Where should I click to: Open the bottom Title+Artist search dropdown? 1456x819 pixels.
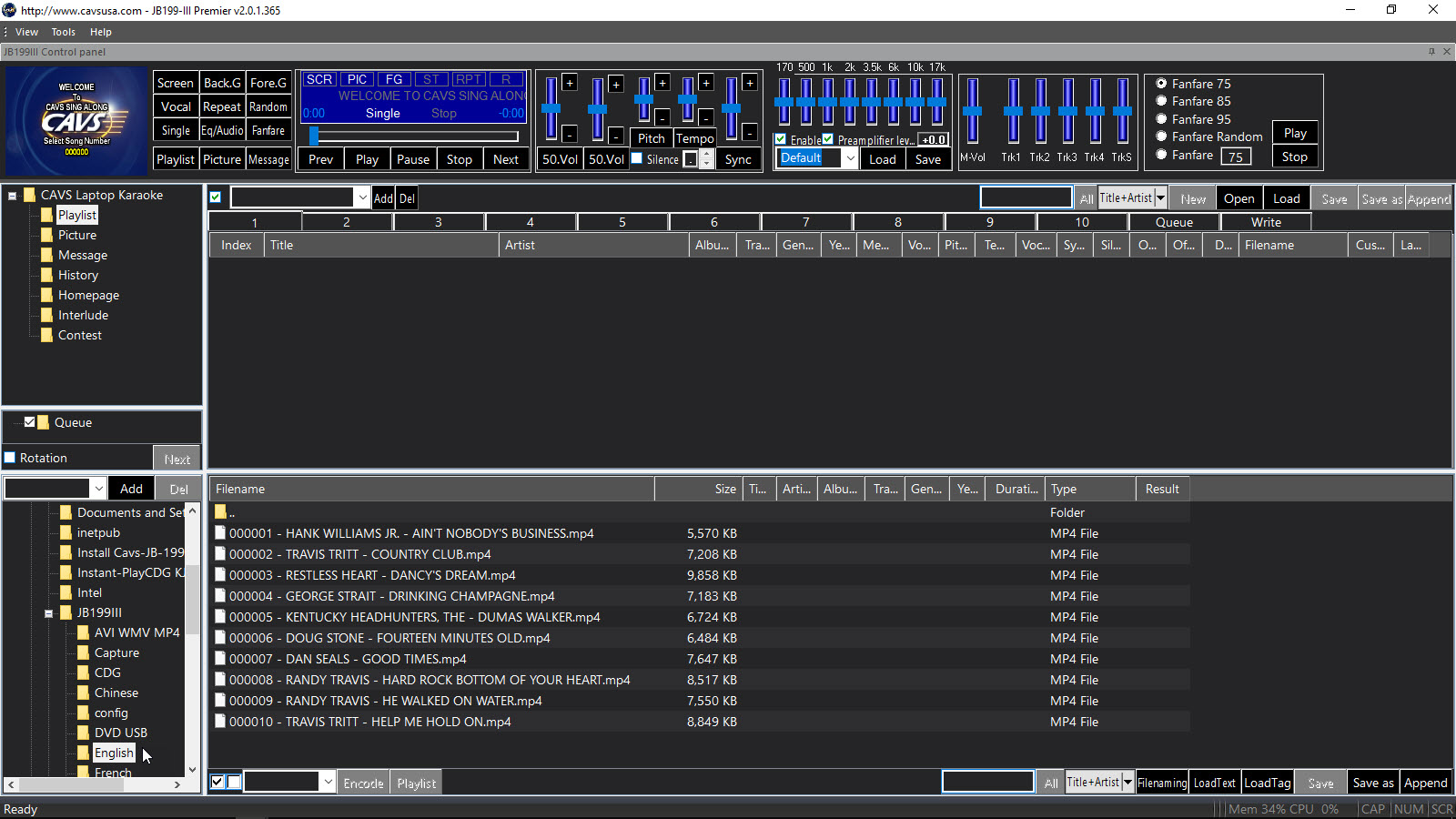click(1127, 783)
